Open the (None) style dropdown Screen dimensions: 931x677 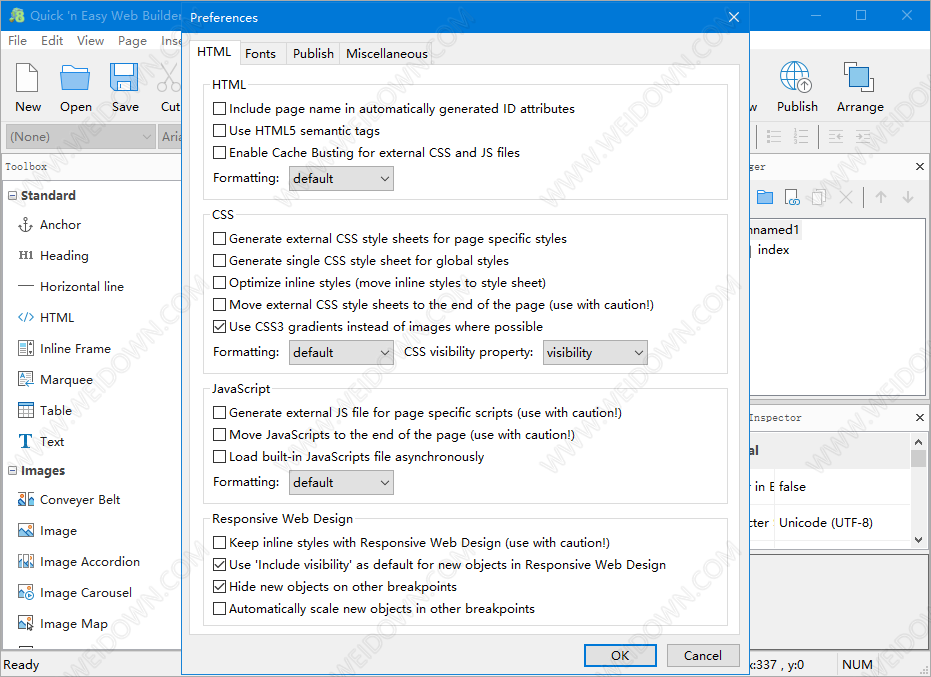pyautogui.click(x=81, y=137)
